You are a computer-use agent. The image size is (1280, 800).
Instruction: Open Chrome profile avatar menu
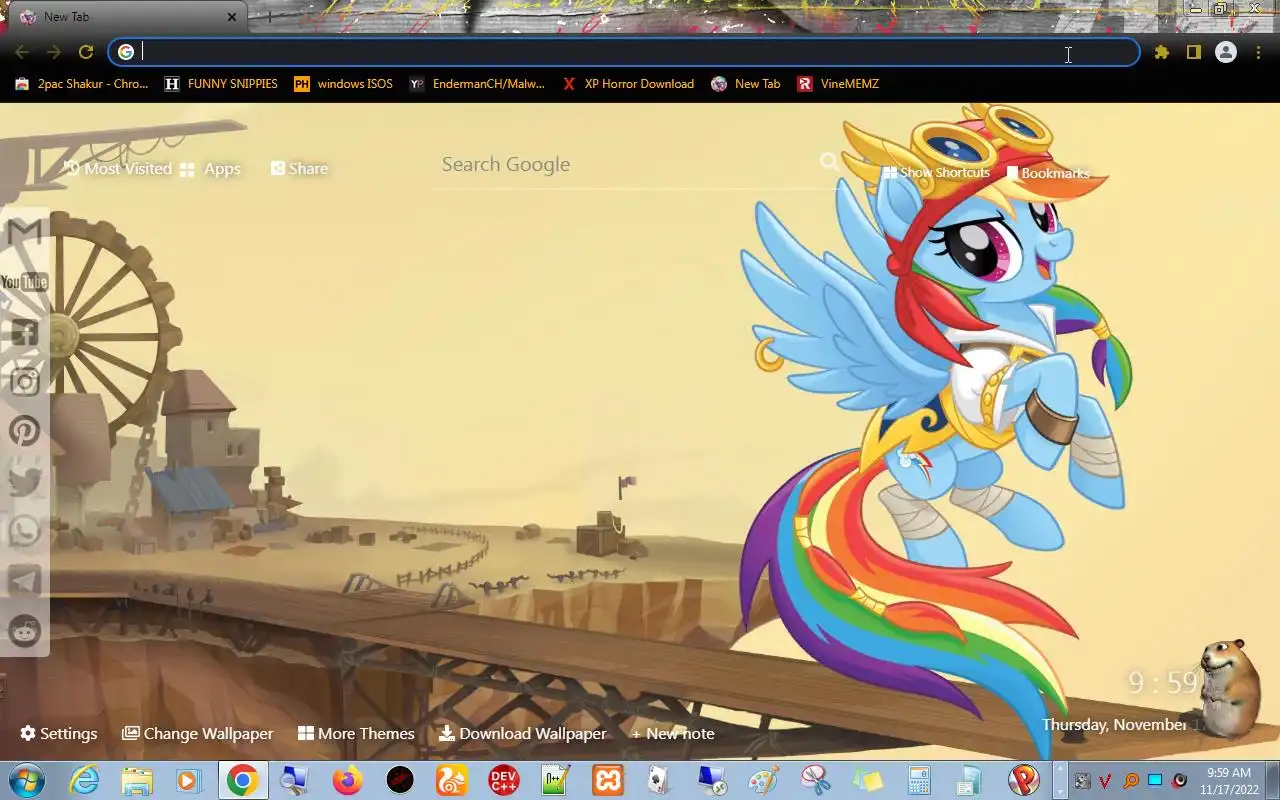(x=1226, y=52)
